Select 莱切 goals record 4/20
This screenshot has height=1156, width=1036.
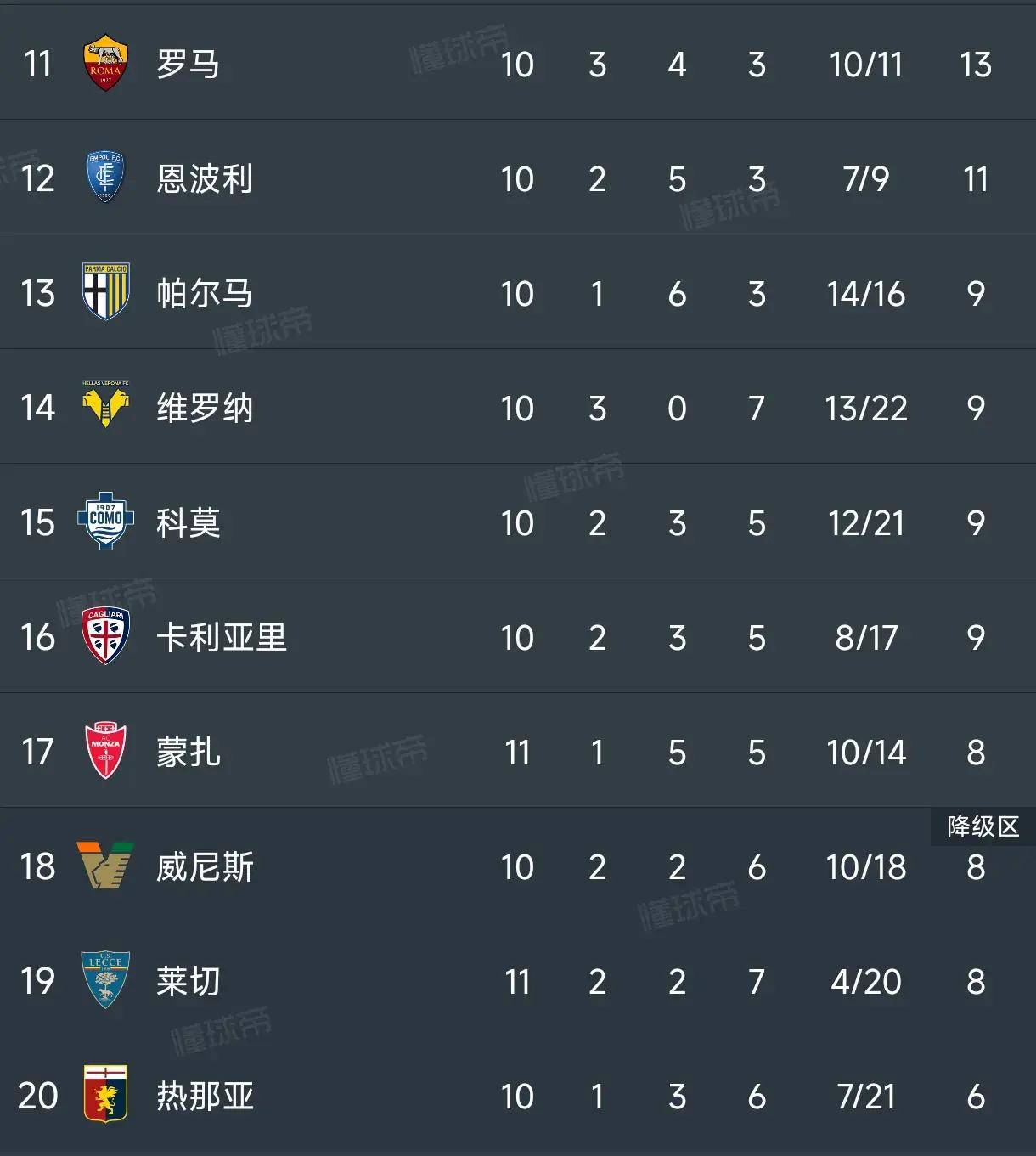click(x=866, y=982)
